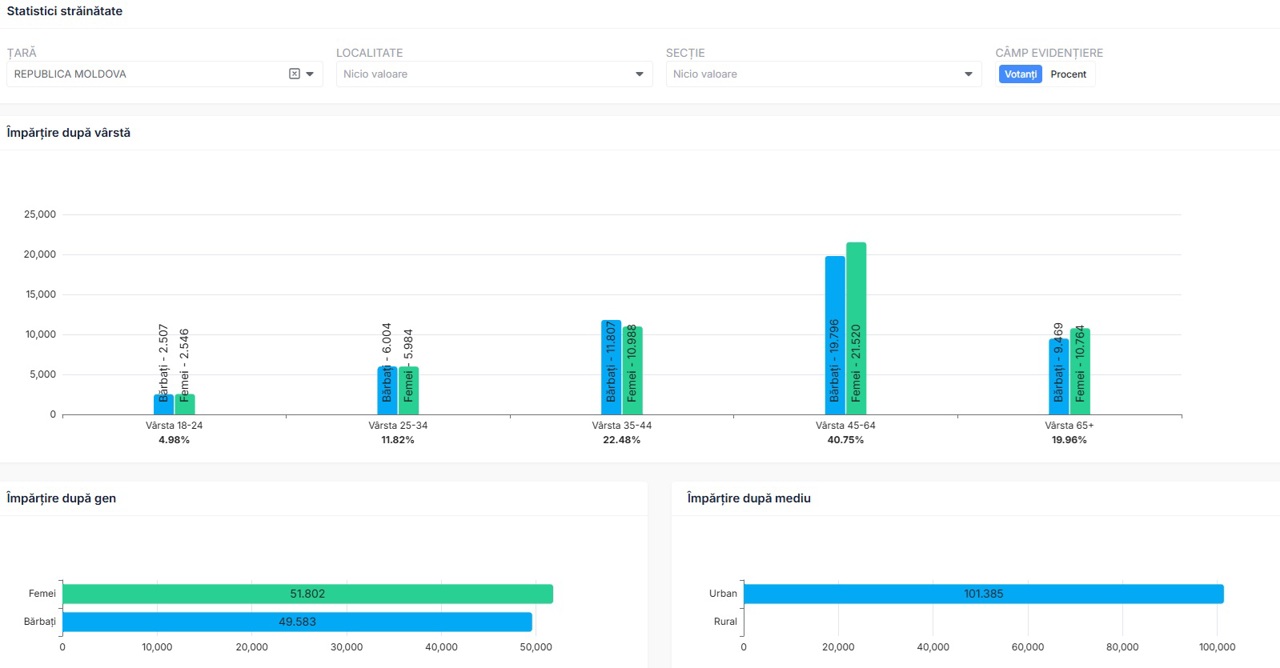Expand the SECȚIE dropdown
The width and height of the screenshot is (1280, 668).
pos(968,74)
